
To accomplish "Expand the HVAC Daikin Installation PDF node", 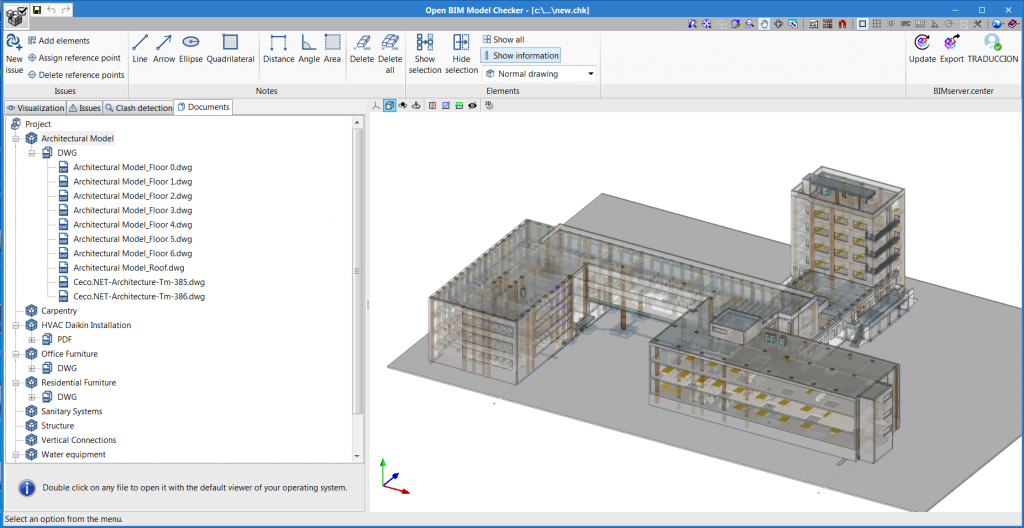I will (32, 340).
